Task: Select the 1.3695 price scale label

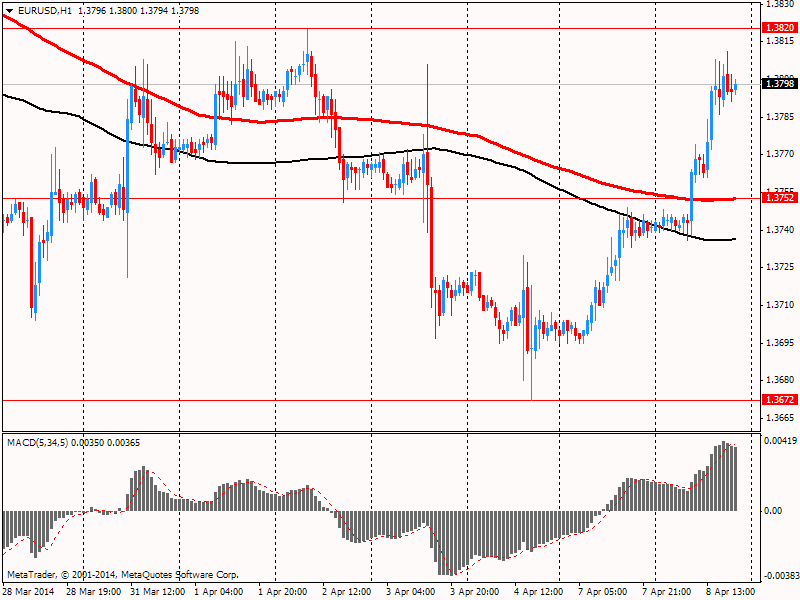Action: point(781,342)
